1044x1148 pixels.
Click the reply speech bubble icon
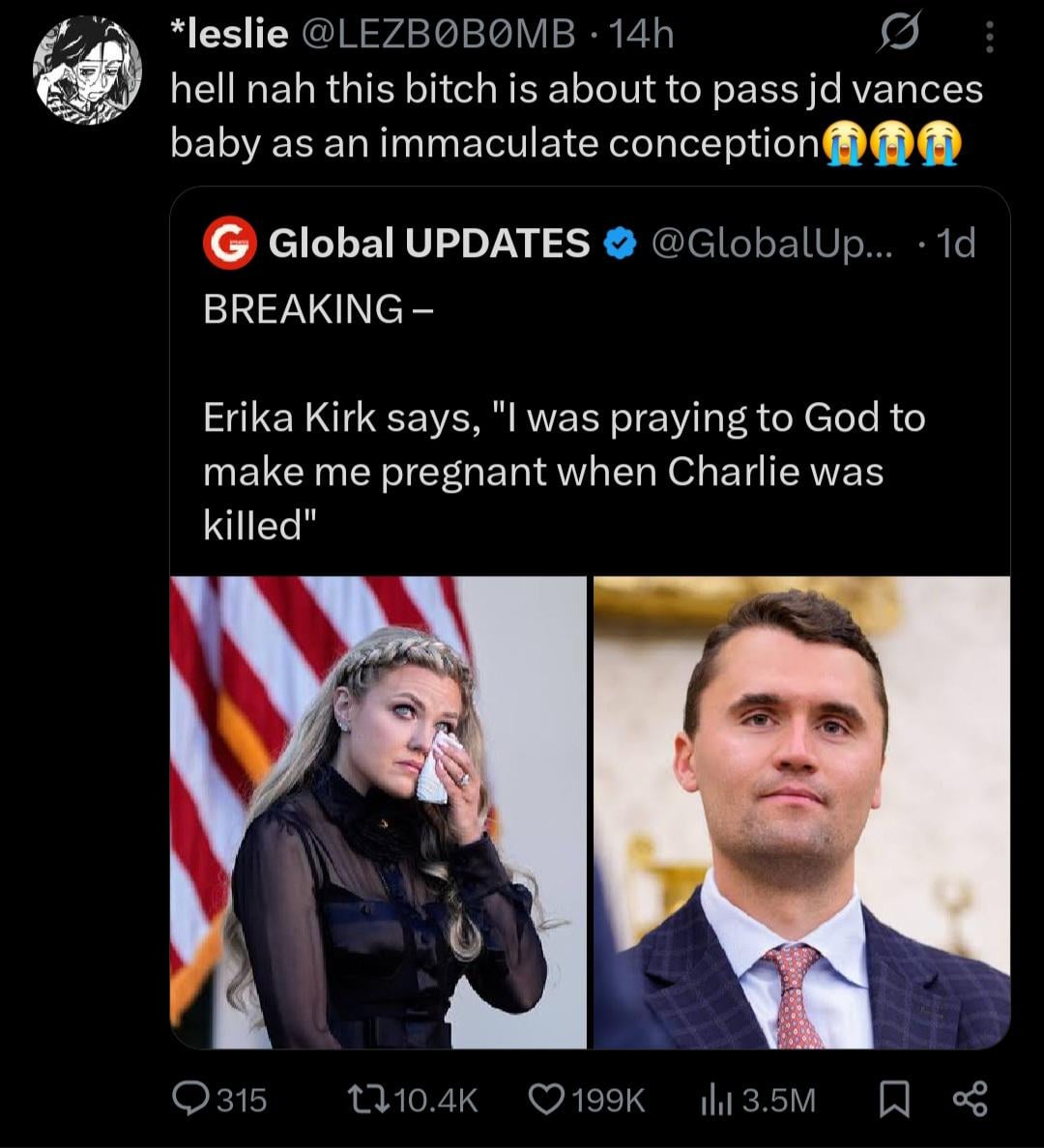click(x=187, y=1099)
